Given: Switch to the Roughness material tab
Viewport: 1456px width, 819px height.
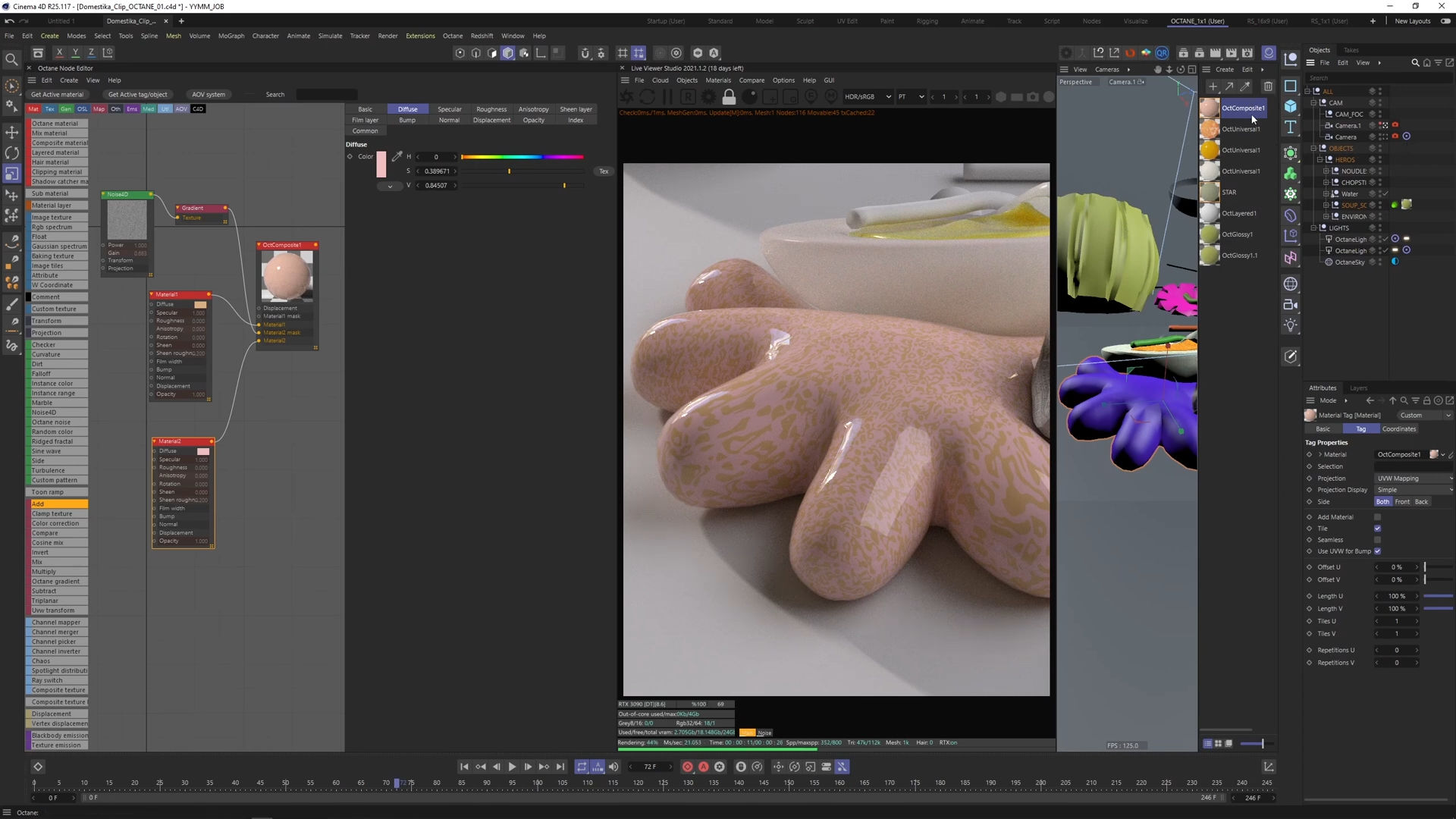Looking at the screenshot, I should coord(491,109).
